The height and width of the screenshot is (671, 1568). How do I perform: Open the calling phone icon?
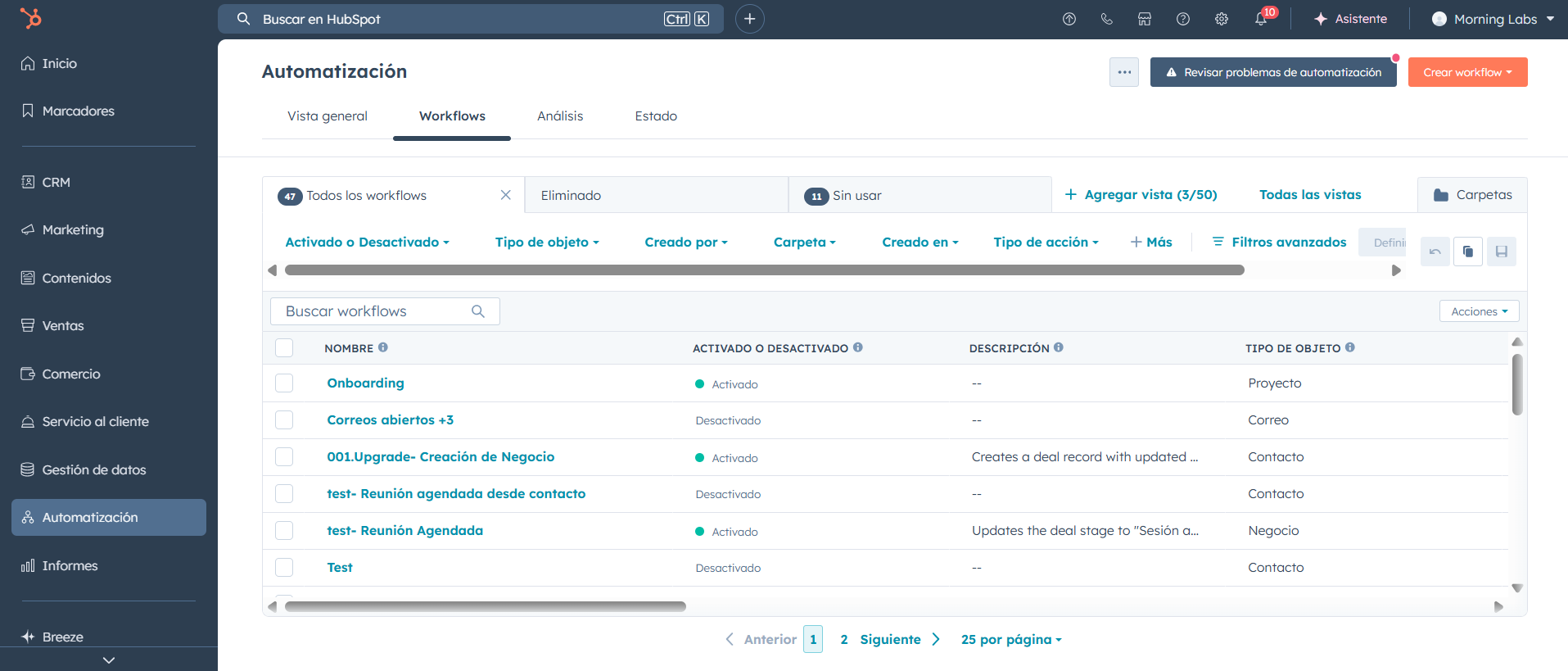(x=1106, y=19)
